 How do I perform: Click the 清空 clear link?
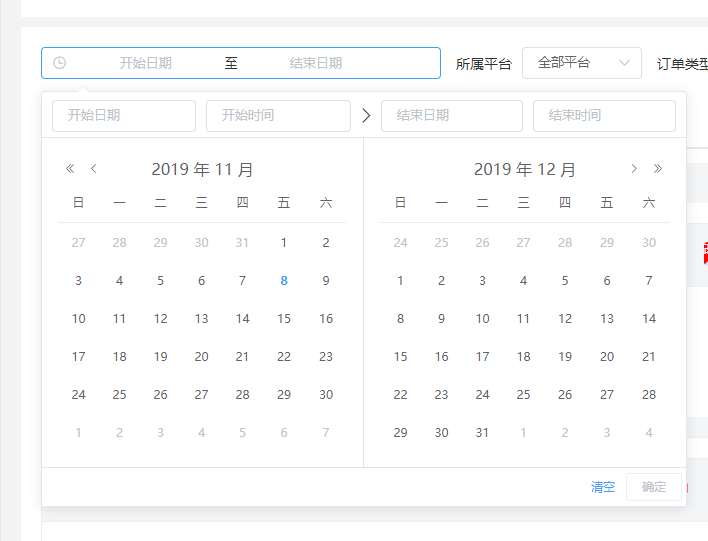(x=603, y=487)
